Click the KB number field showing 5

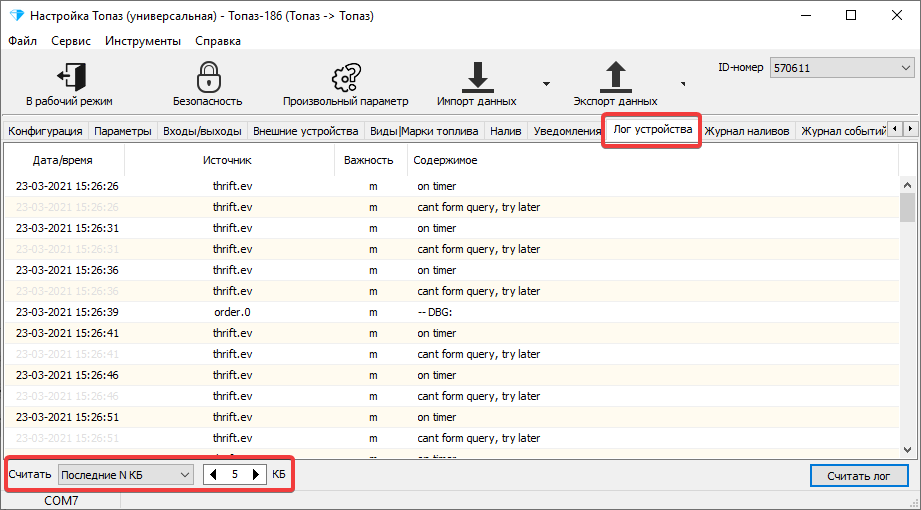pyautogui.click(x=234, y=475)
